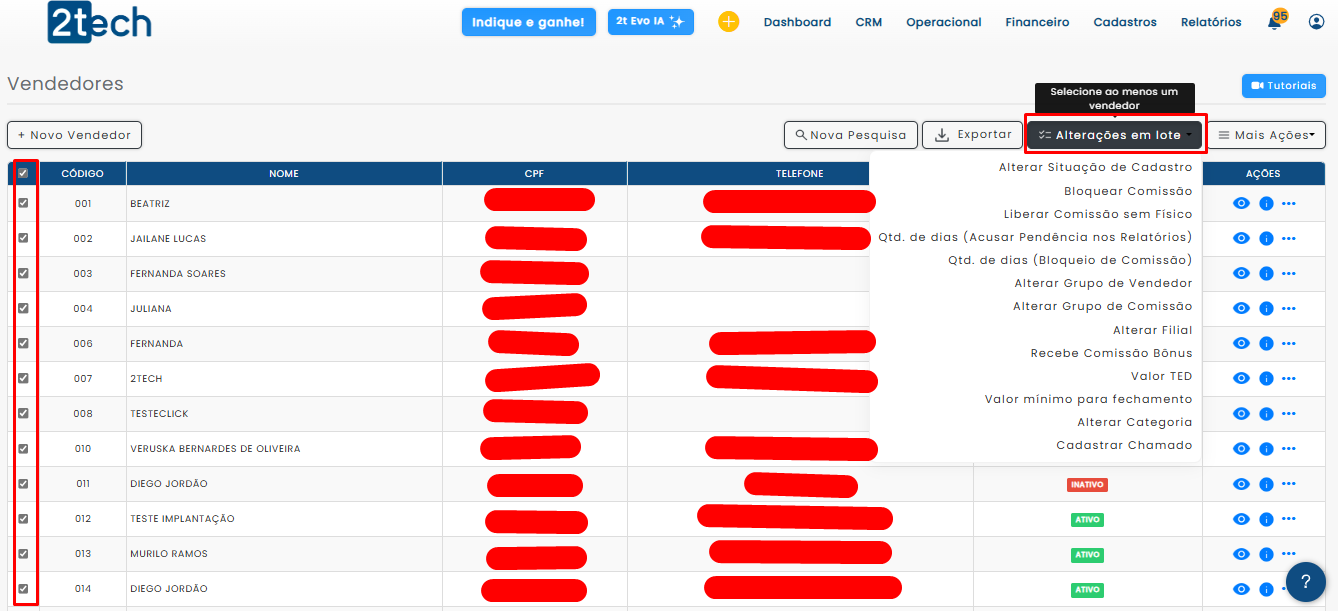Click the eye view icon for BEATRIZ

pyautogui.click(x=1241, y=204)
